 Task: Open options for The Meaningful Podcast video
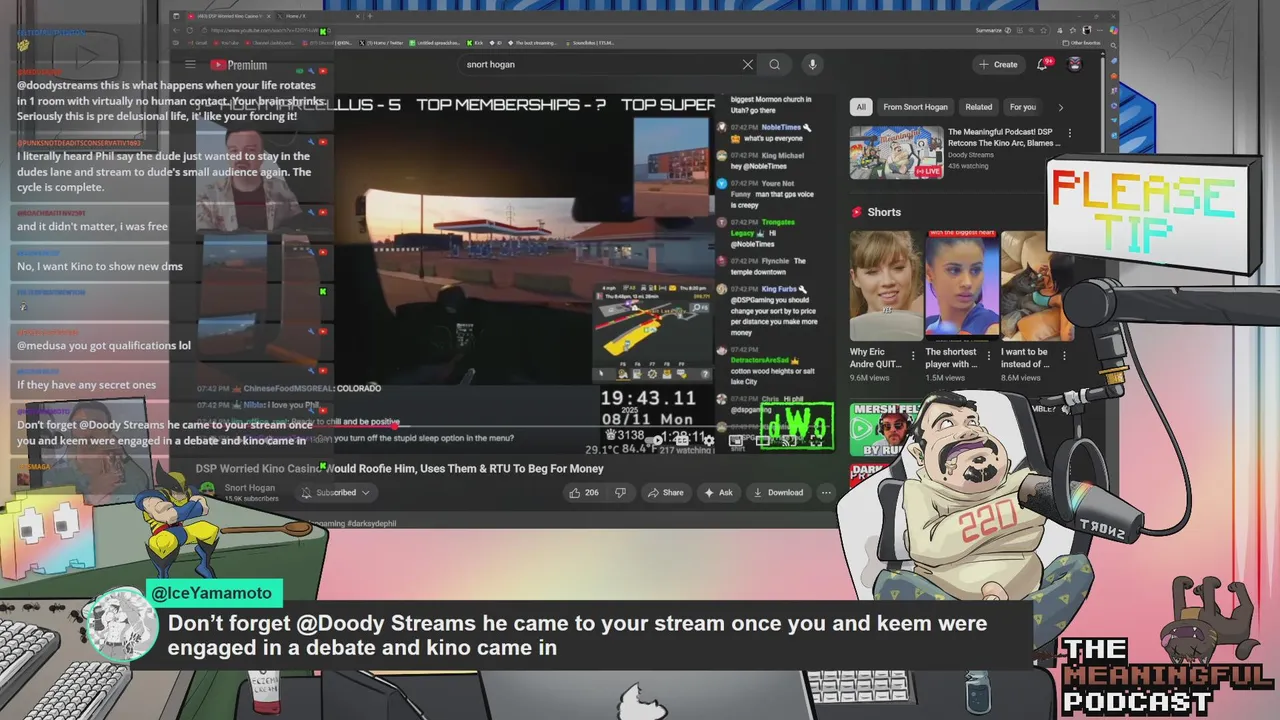click(1069, 132)
